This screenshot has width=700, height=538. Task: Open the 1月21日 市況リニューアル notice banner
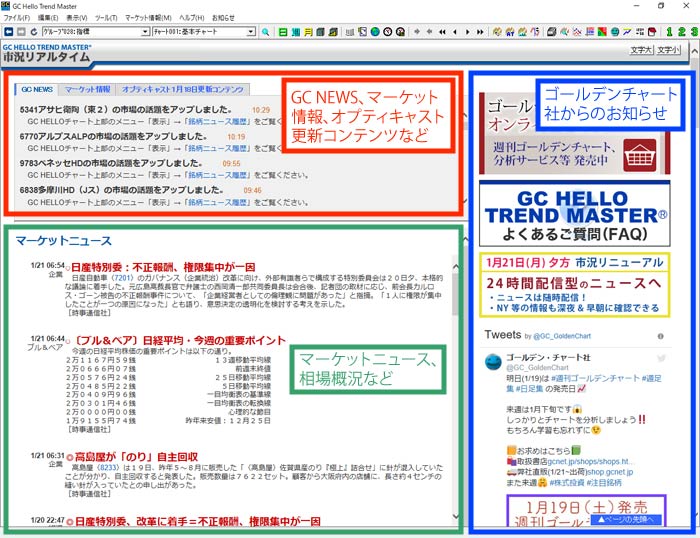pyautogui.click(x=575, y=285)
